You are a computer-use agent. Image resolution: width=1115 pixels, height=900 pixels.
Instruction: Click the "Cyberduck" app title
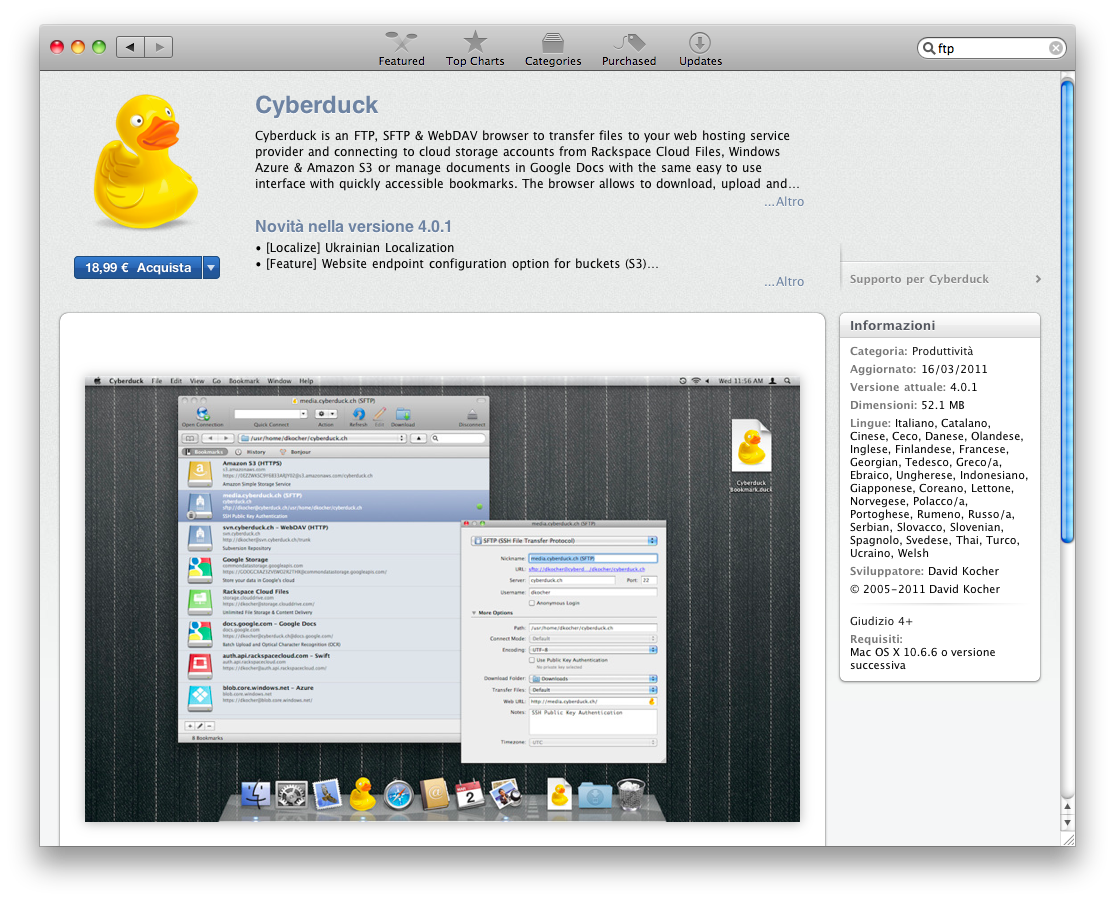tap(316, 105)
